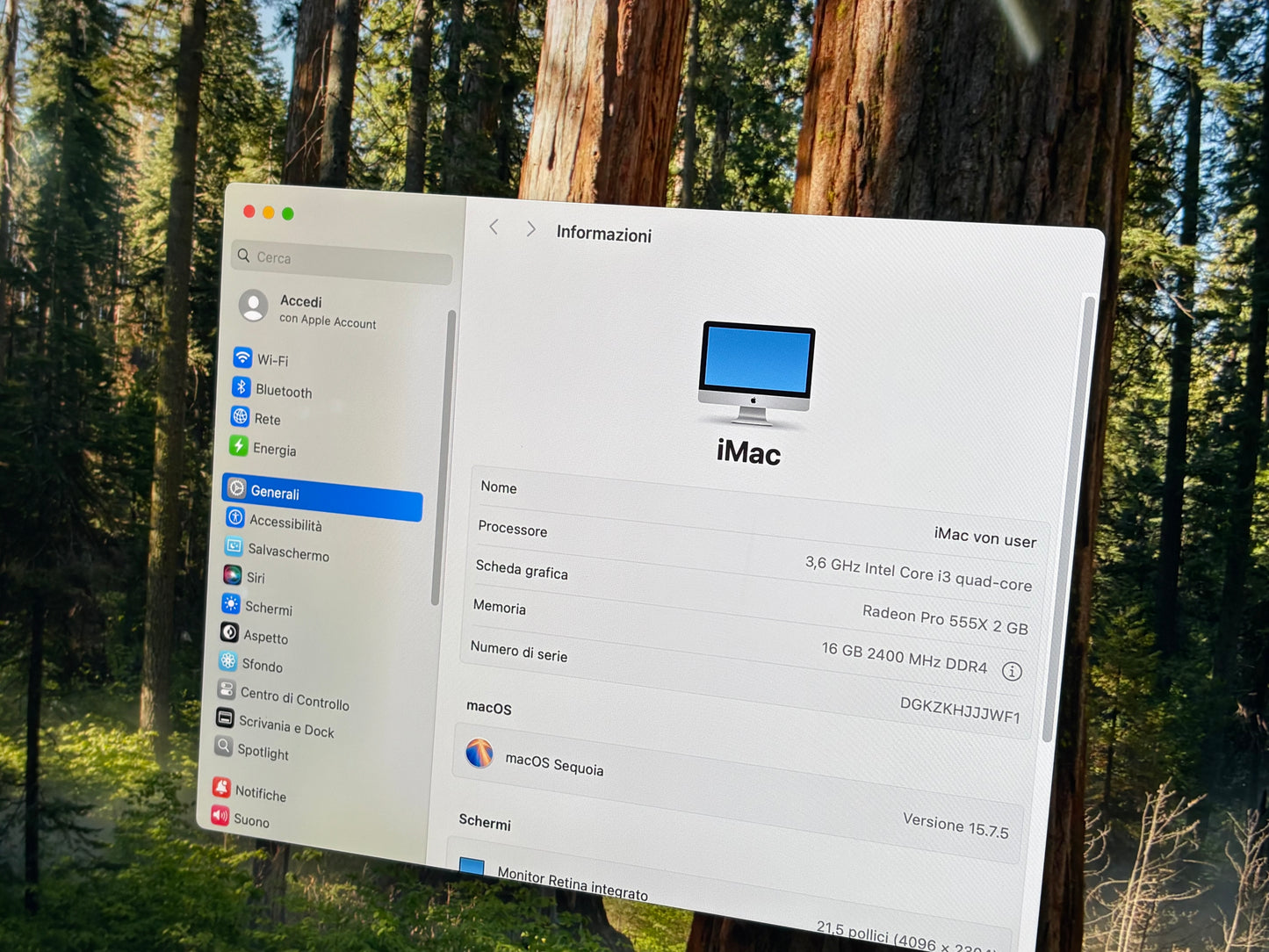
Task: Select the Schermi displays icon
Action: coord(230,603)
